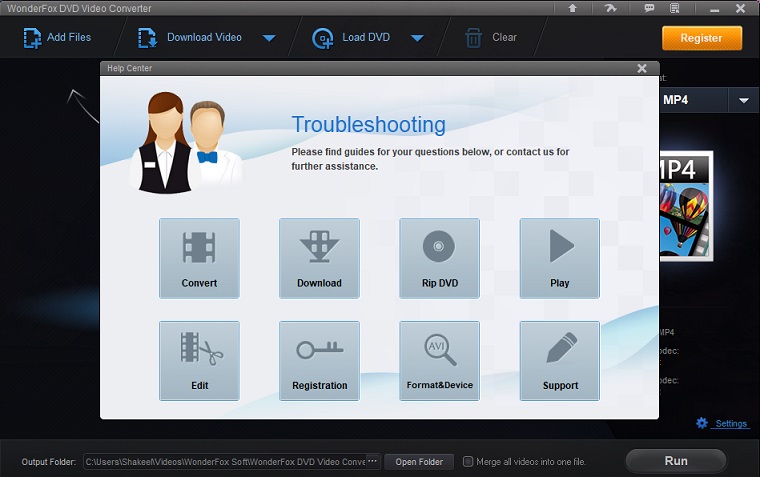The height and width of the screenshot is (477, 760).
Task: Open the Convert troubleshooting guide
Action: click(199, 258)
